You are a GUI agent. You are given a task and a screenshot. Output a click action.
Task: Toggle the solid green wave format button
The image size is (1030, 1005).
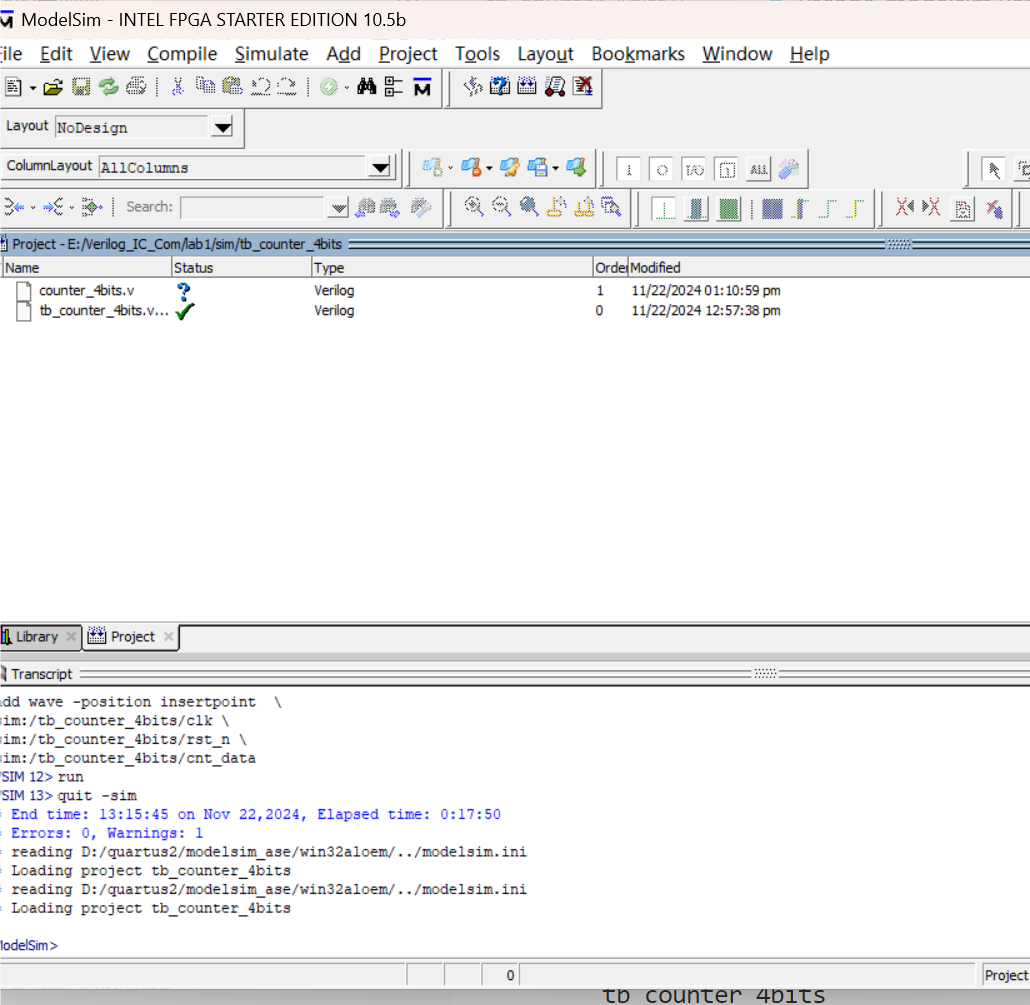click(728, 209)
